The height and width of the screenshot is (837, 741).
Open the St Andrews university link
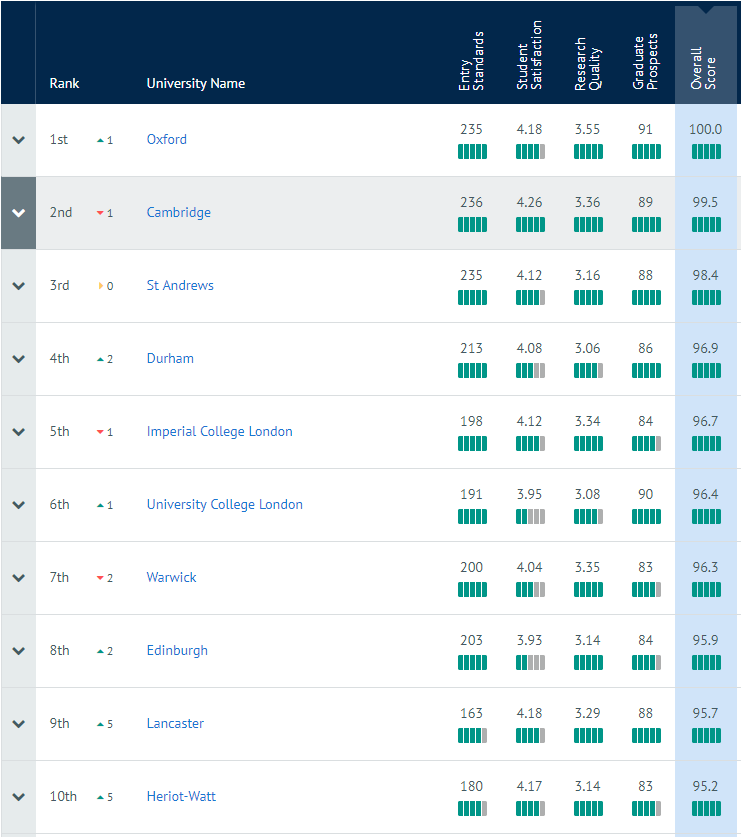coord(180,286)
